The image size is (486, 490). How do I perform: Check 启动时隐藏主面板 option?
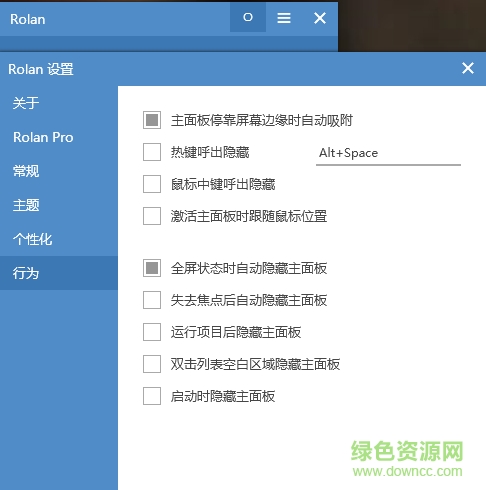click(x=152, y=396)
